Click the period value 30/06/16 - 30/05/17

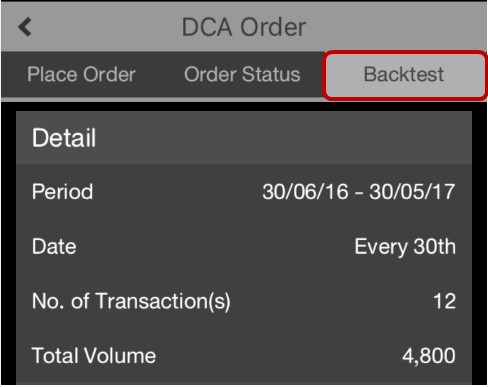coord(359,192)
